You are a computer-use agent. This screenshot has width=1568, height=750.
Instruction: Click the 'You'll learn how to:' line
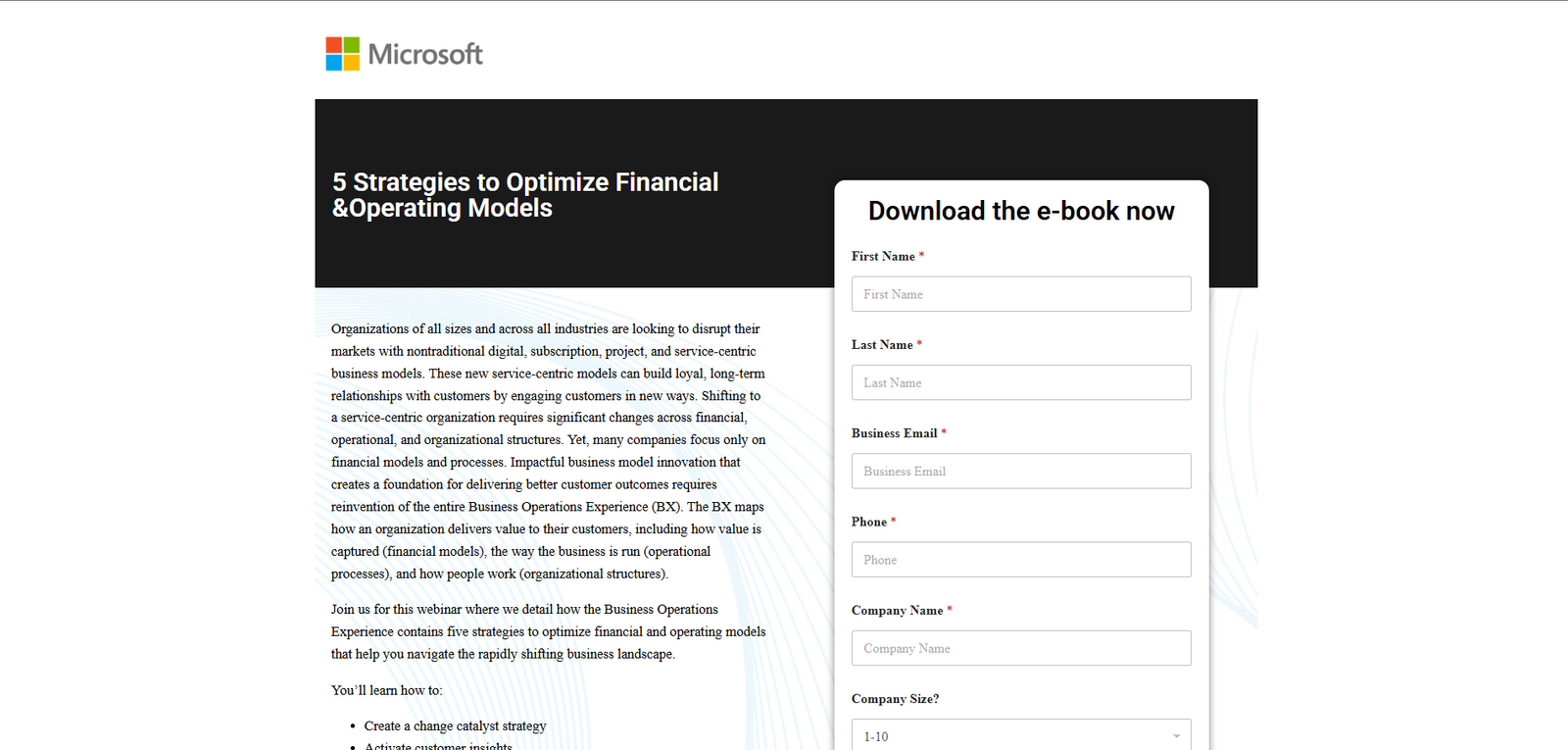point(387,690)
